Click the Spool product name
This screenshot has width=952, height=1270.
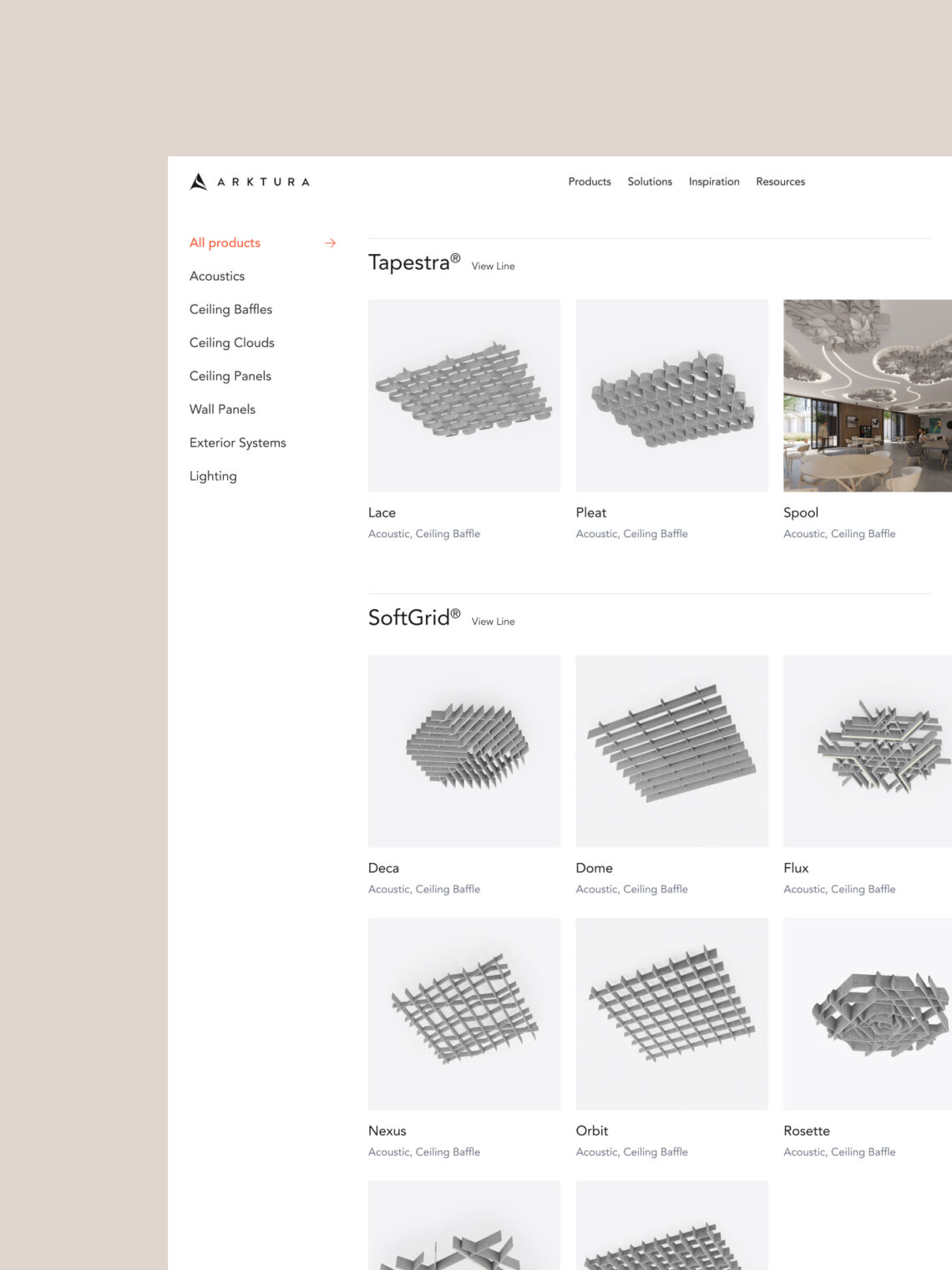pyautogui.click(x=801, y=513)
